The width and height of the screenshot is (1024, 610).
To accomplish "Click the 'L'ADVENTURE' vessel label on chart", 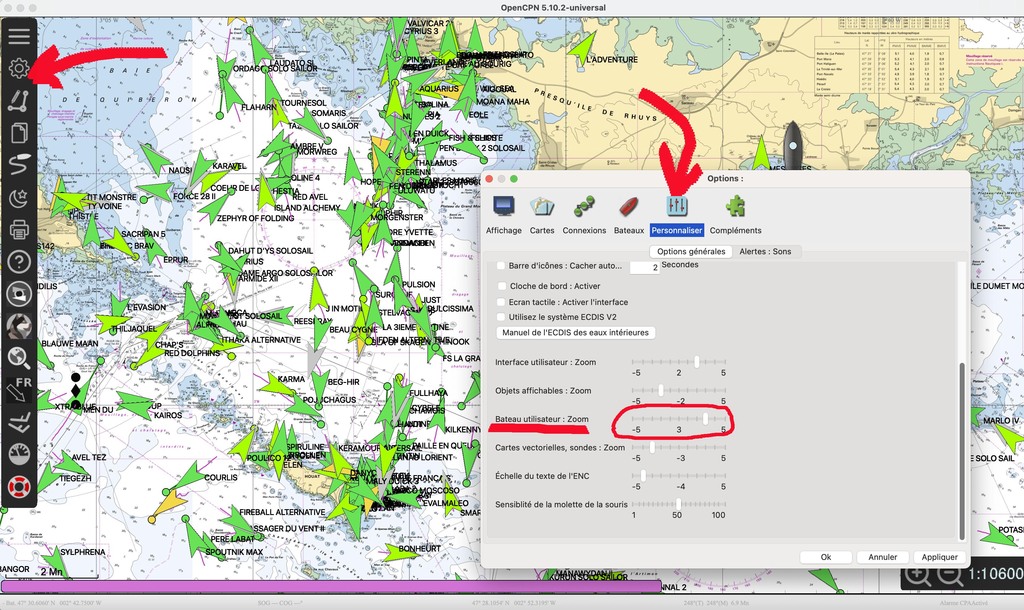I will [x=612, y=59].
